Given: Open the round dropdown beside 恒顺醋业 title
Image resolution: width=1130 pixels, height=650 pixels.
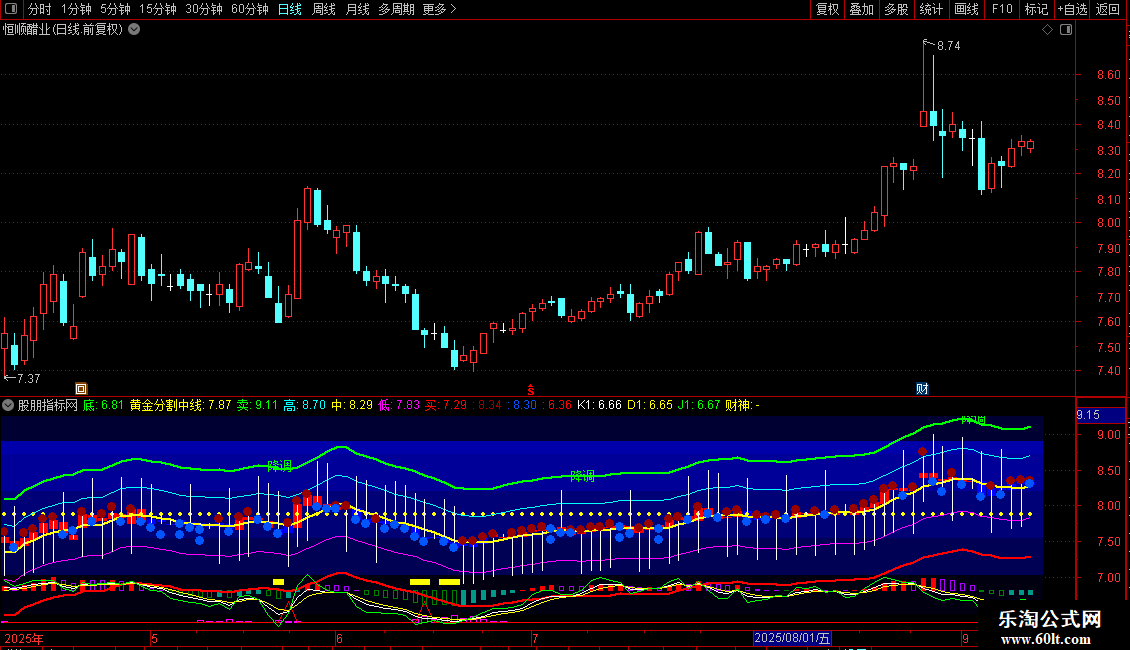Looking at the screenshot, I should (x=134, y=30).
